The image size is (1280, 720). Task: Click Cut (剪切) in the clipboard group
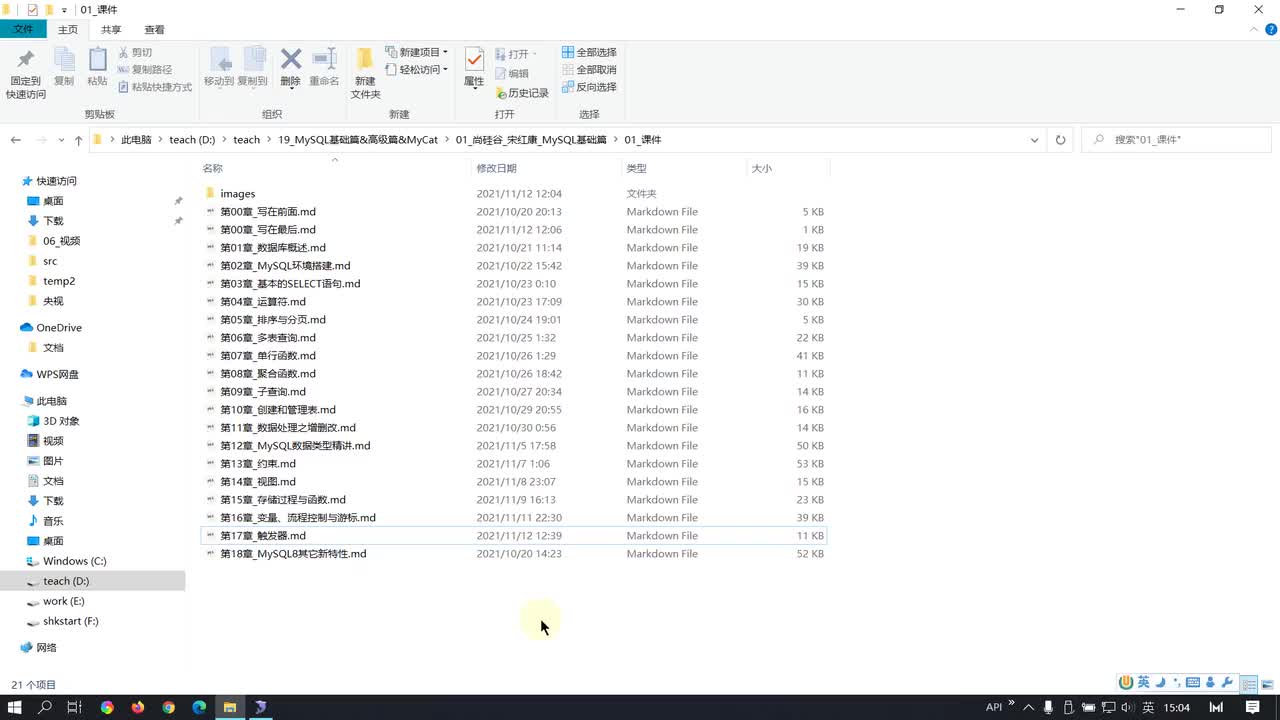coord(135,52)
